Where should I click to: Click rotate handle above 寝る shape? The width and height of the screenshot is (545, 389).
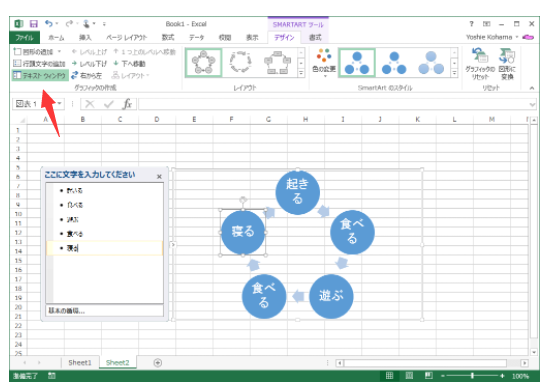[243, 200]
